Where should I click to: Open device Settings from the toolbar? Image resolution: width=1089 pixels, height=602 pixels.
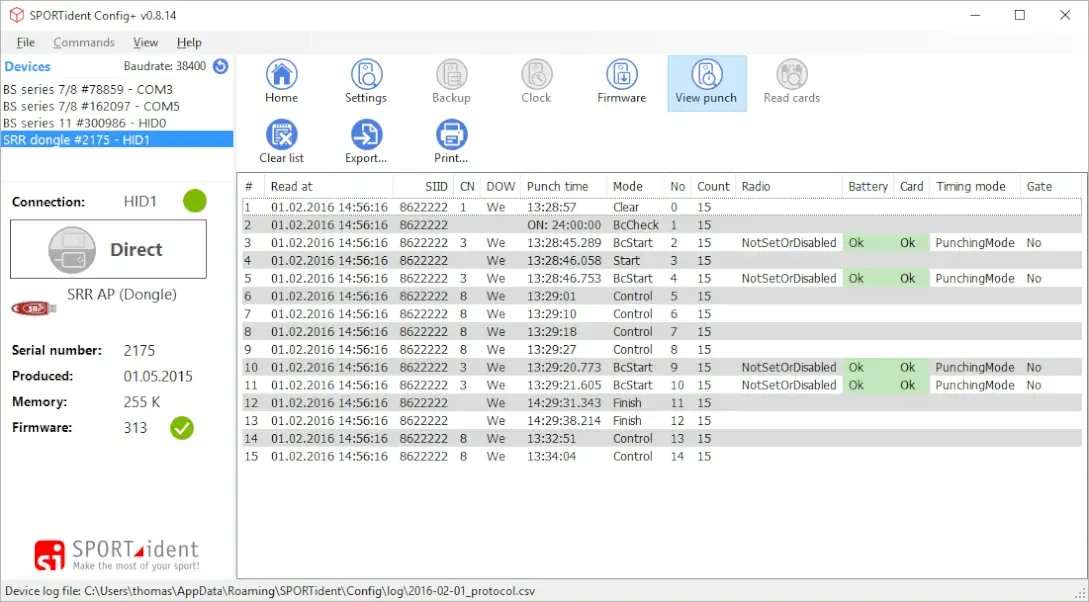[x=366, y=76]
